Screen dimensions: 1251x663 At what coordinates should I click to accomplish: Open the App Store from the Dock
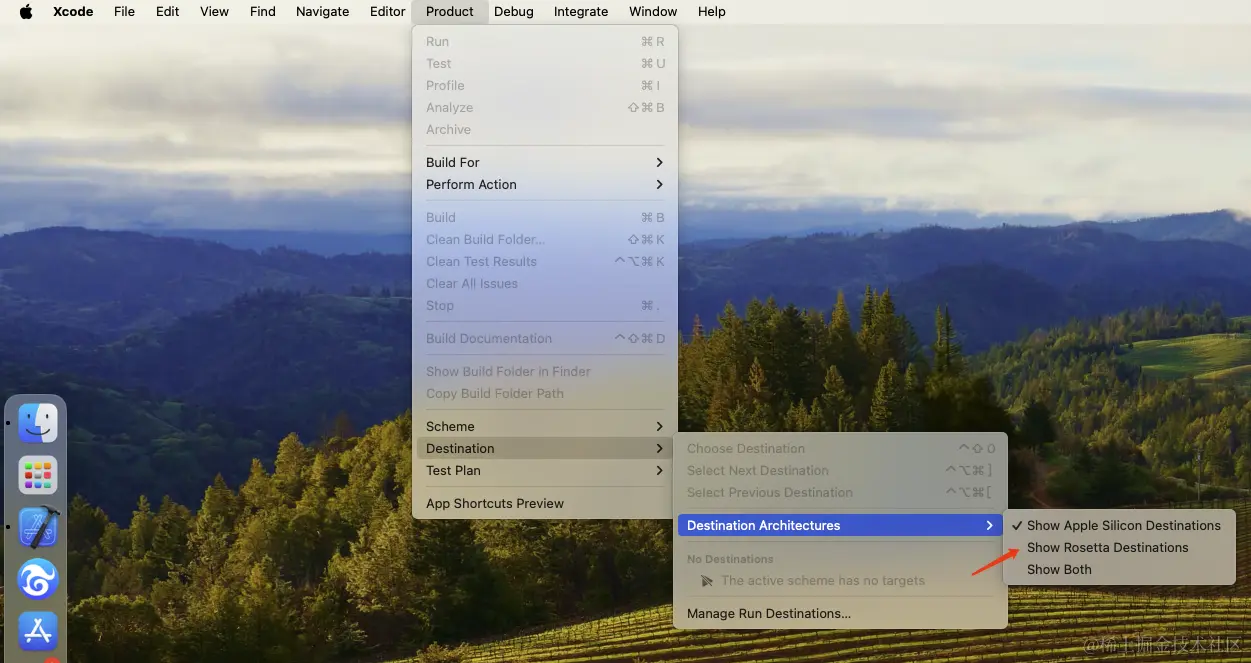(x=37, y=631)
